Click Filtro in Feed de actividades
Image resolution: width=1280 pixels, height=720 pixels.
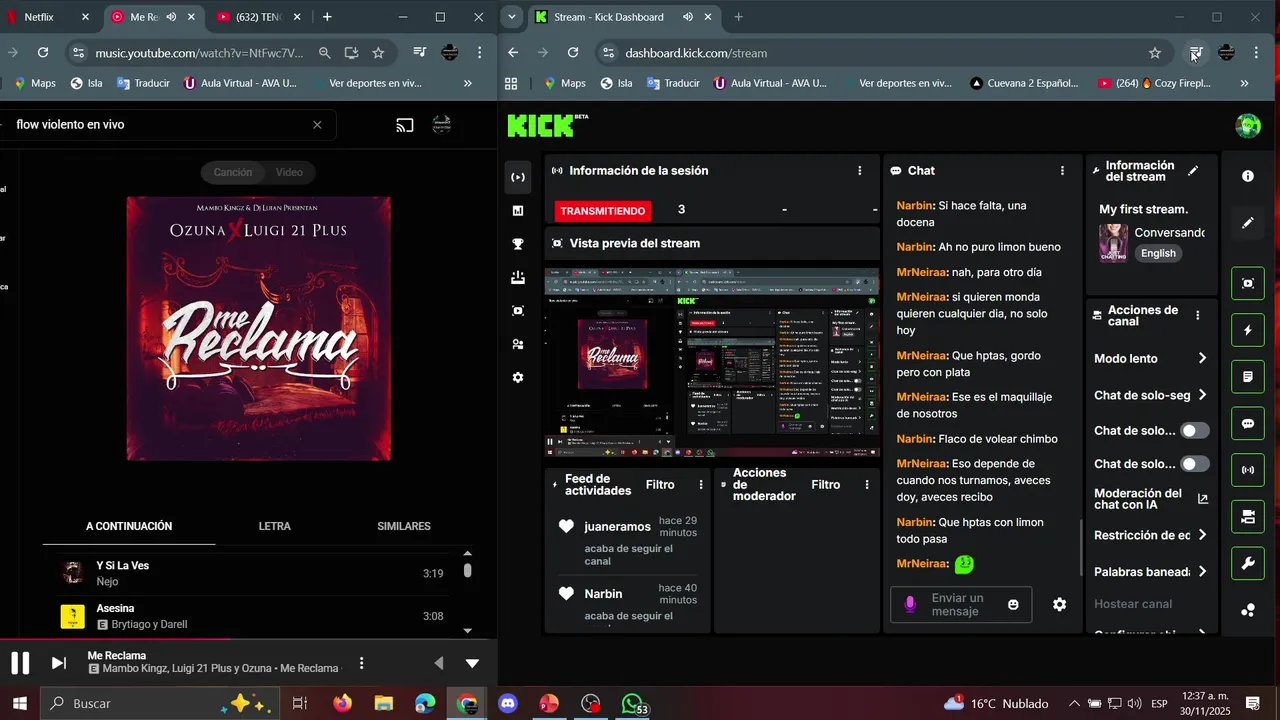point(660,485)
